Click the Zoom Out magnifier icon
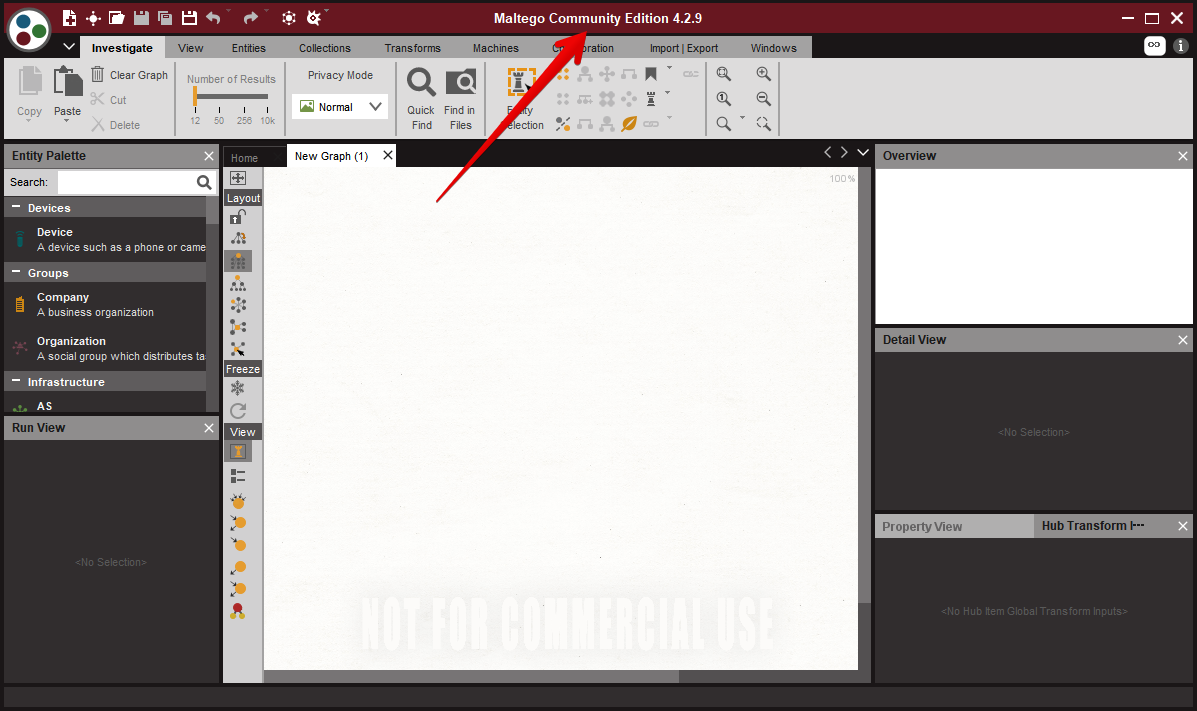 (x=763, y=99)
